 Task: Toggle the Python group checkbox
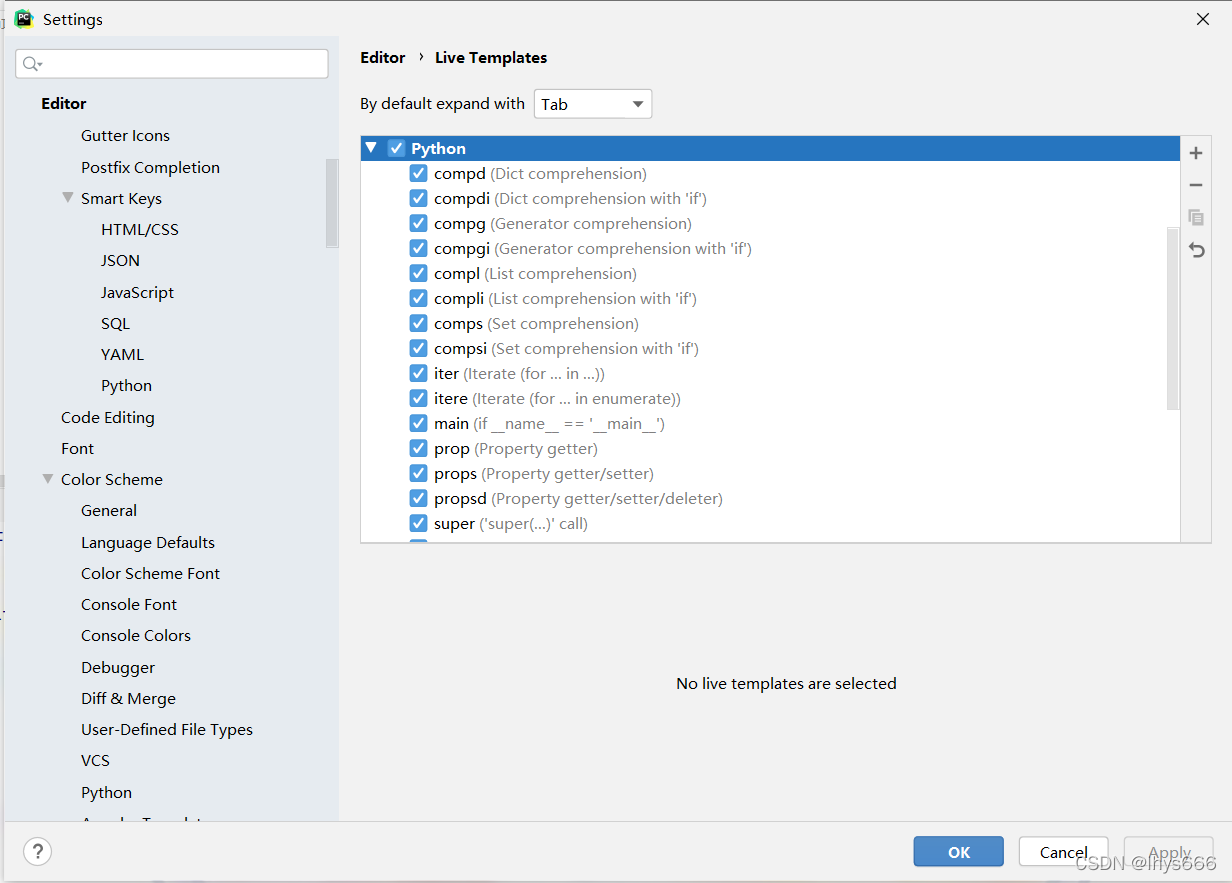tap(396, 148)
